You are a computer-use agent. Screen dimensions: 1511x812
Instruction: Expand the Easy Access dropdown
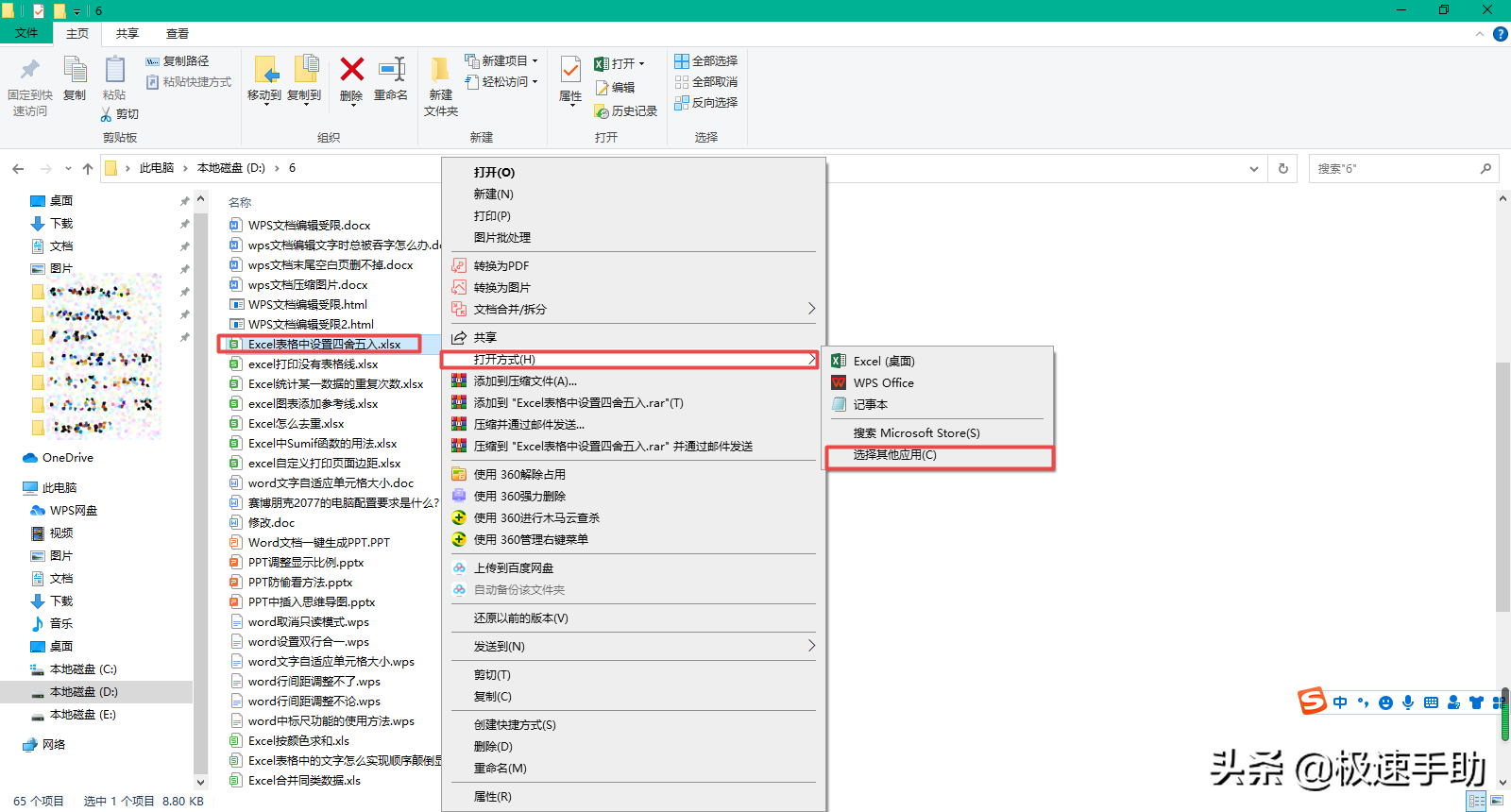click(535, 82)
